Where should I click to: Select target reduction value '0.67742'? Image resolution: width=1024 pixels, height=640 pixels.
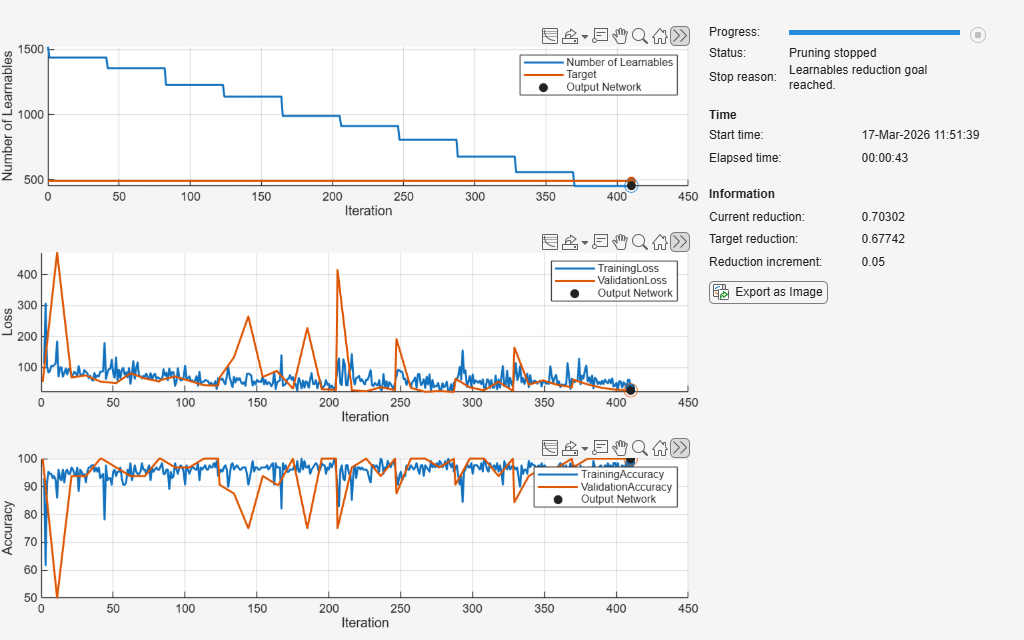tap(883, 238)
